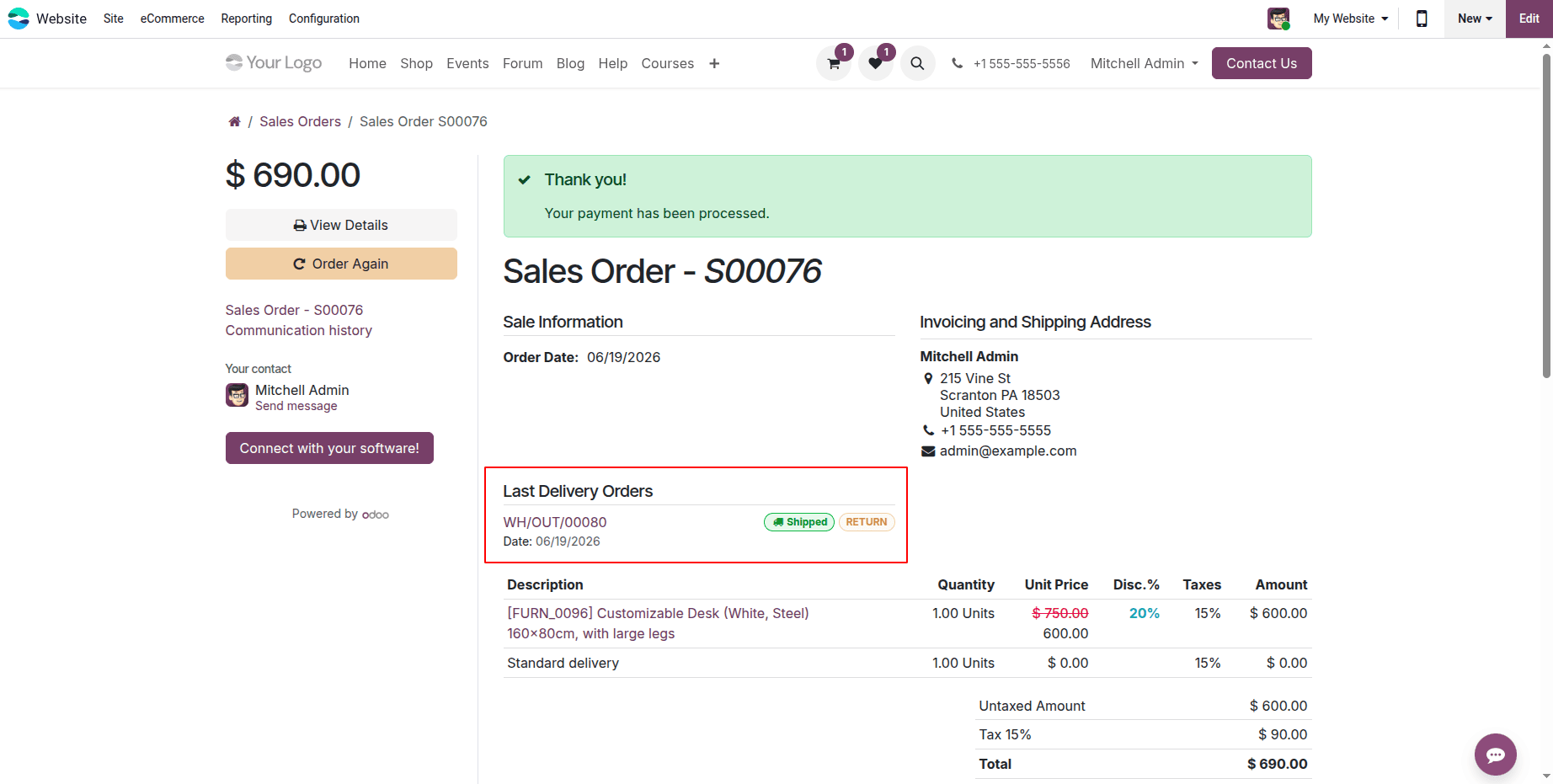Click the struck-through $ 750.00 price
1553x784 pixels.
tap(1060, 613)
